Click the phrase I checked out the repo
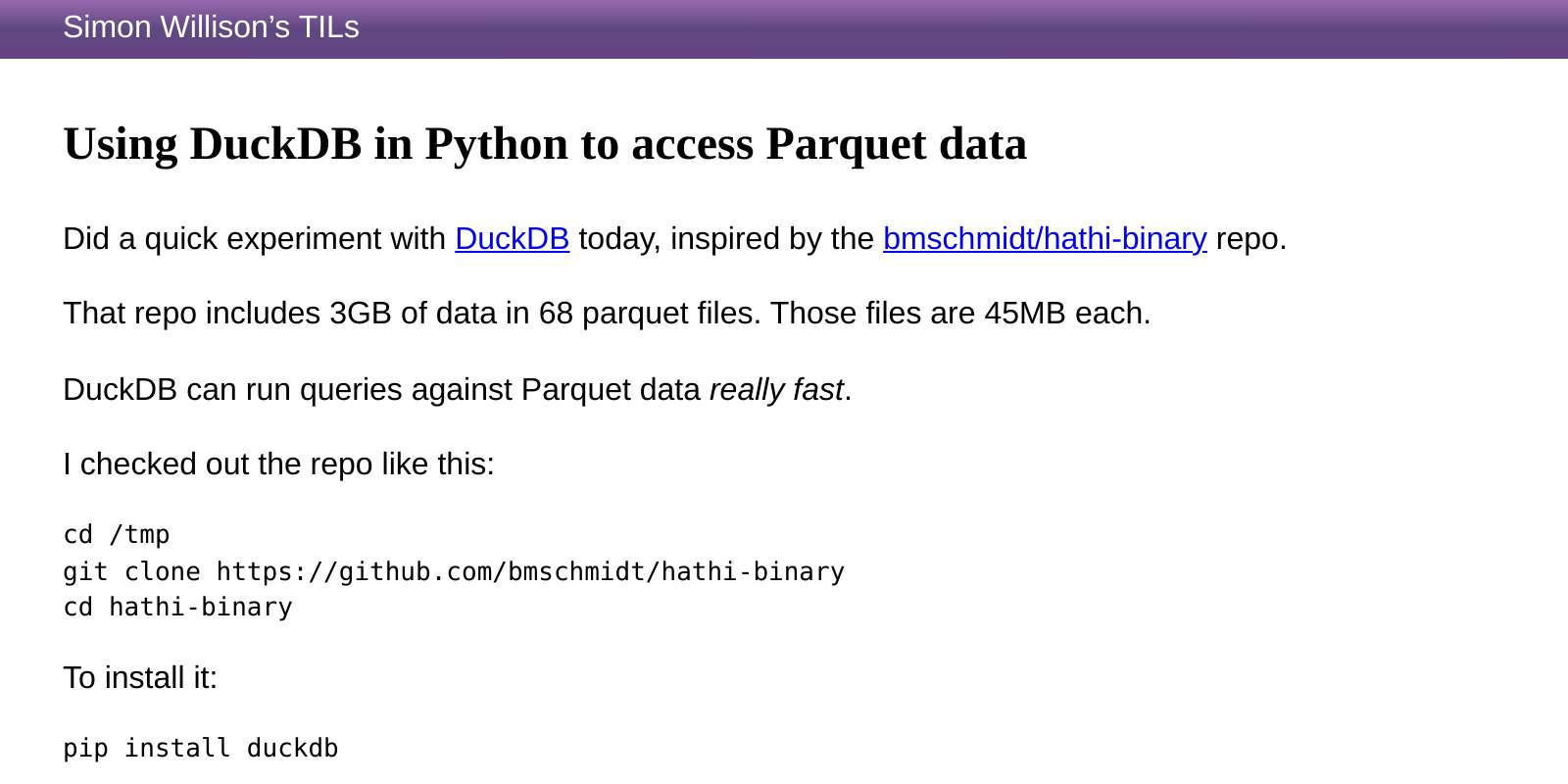This screenshot has width=1568, height=784. pyautogui.click(x=279, y=464)
